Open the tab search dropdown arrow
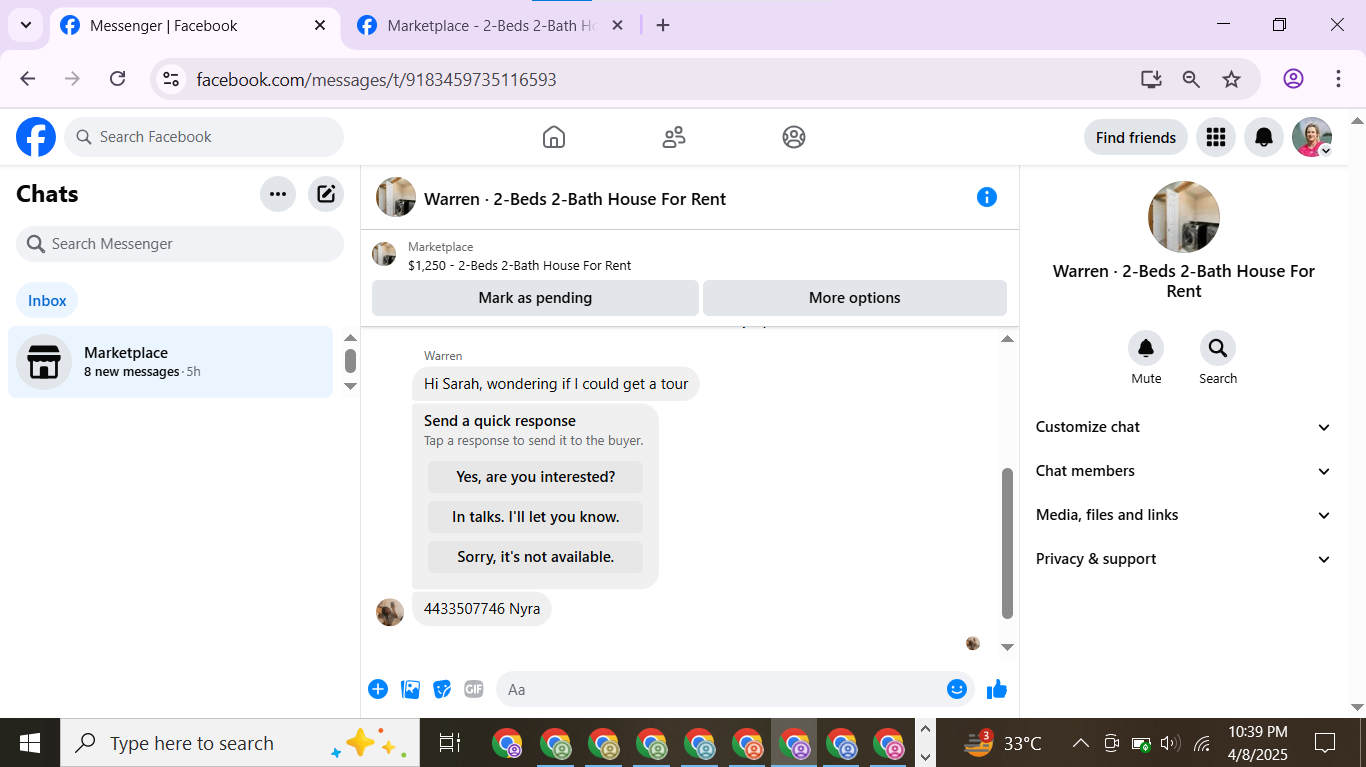The width and height of the screenshot is (1366, 767). coord(25,25)
